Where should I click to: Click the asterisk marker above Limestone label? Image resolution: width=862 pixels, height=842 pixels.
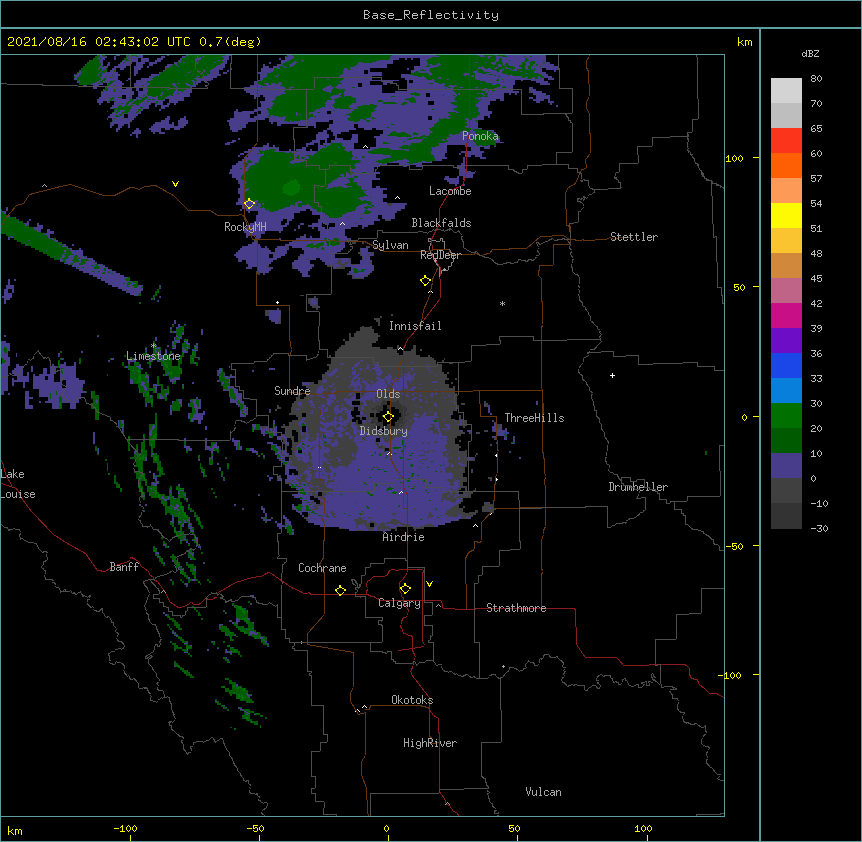tap(154, 346)
